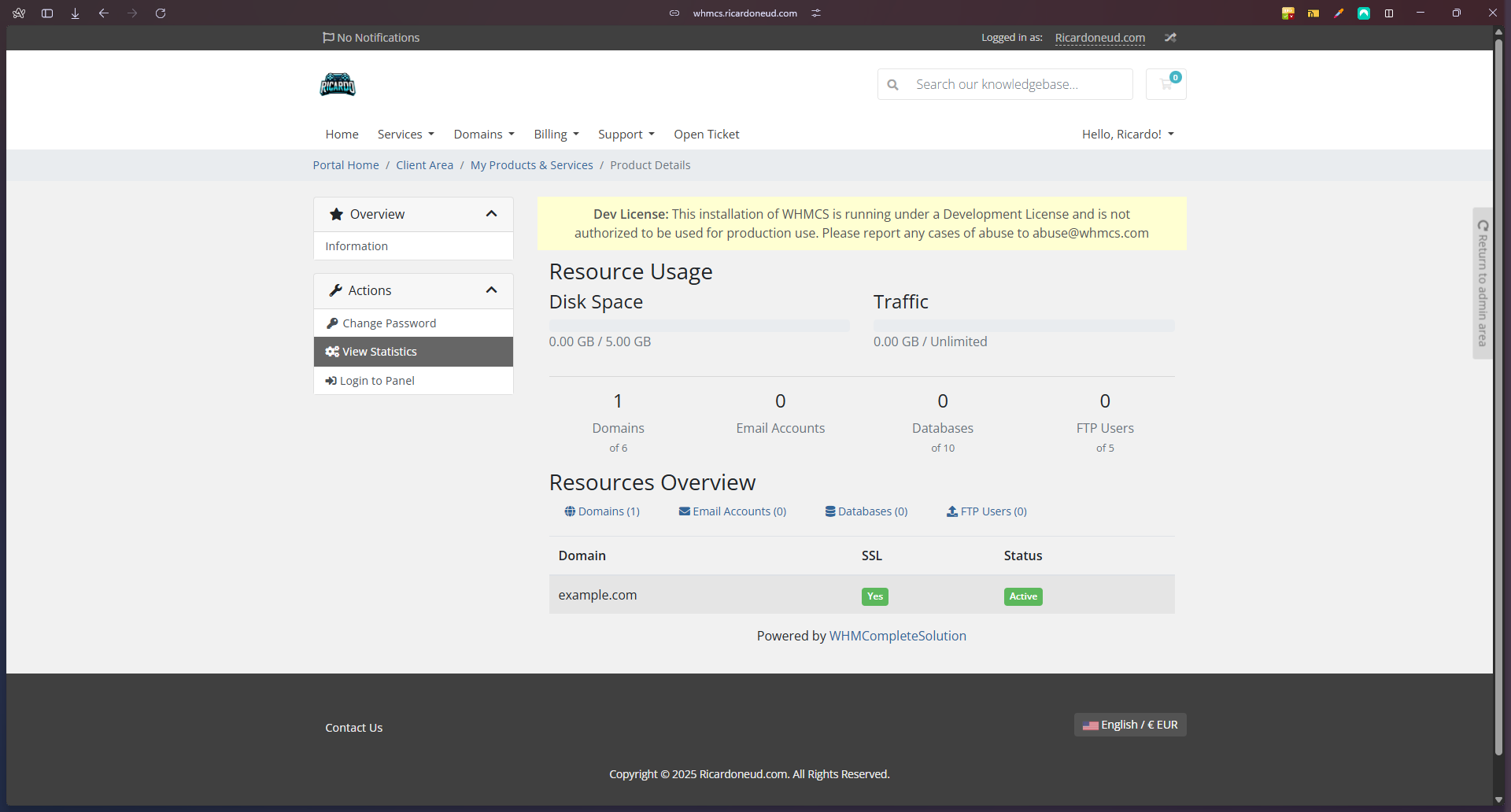The height and width of the screenshot is (812, 1511).
Task: Reload the page with browser refresh icon
Action: pos(161,13)
